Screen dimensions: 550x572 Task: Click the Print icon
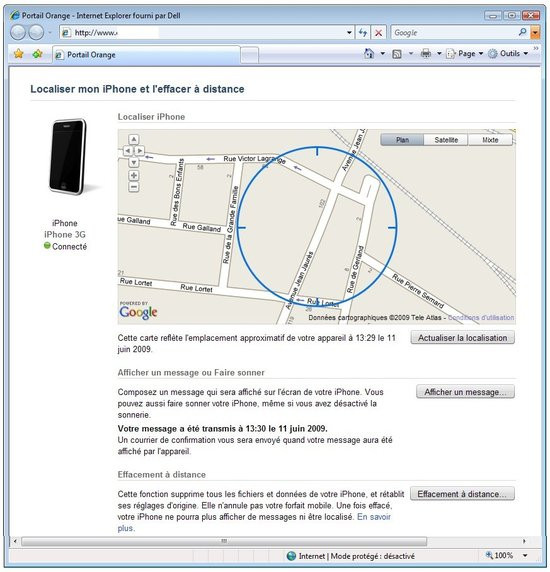[426, 54]
